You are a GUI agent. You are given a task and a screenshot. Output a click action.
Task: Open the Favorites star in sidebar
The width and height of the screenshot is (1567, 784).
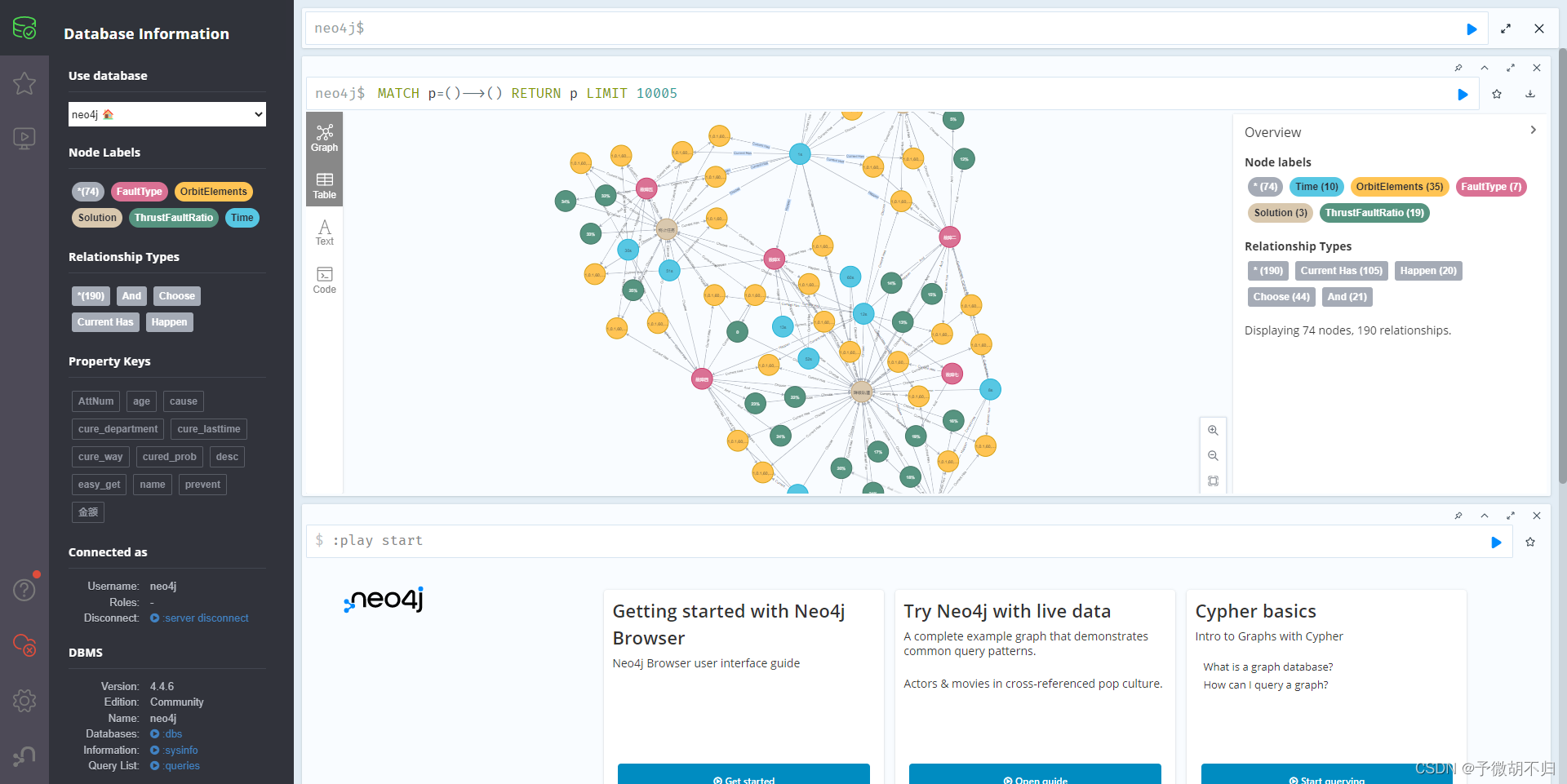click(x=24, y=83)
